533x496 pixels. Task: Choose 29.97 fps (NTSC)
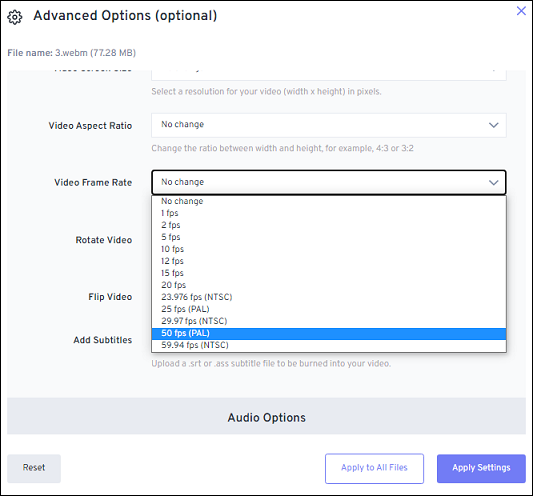point(329,321)
